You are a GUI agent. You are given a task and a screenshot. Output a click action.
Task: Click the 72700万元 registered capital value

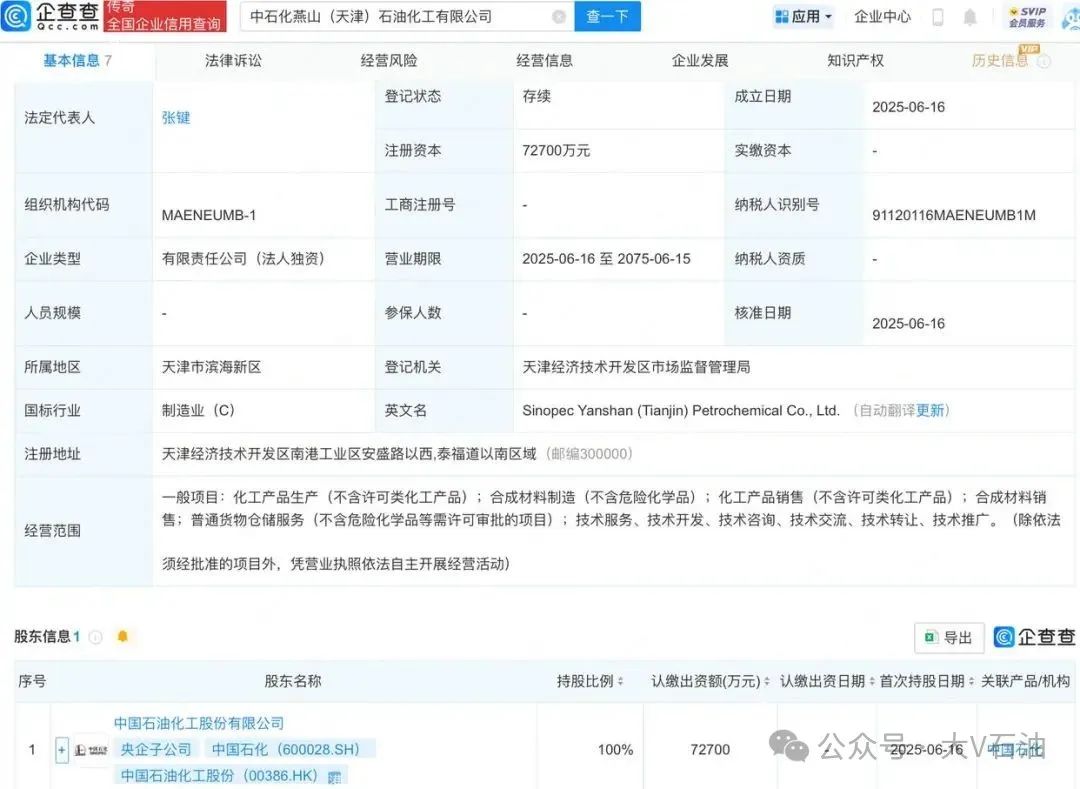556,150
